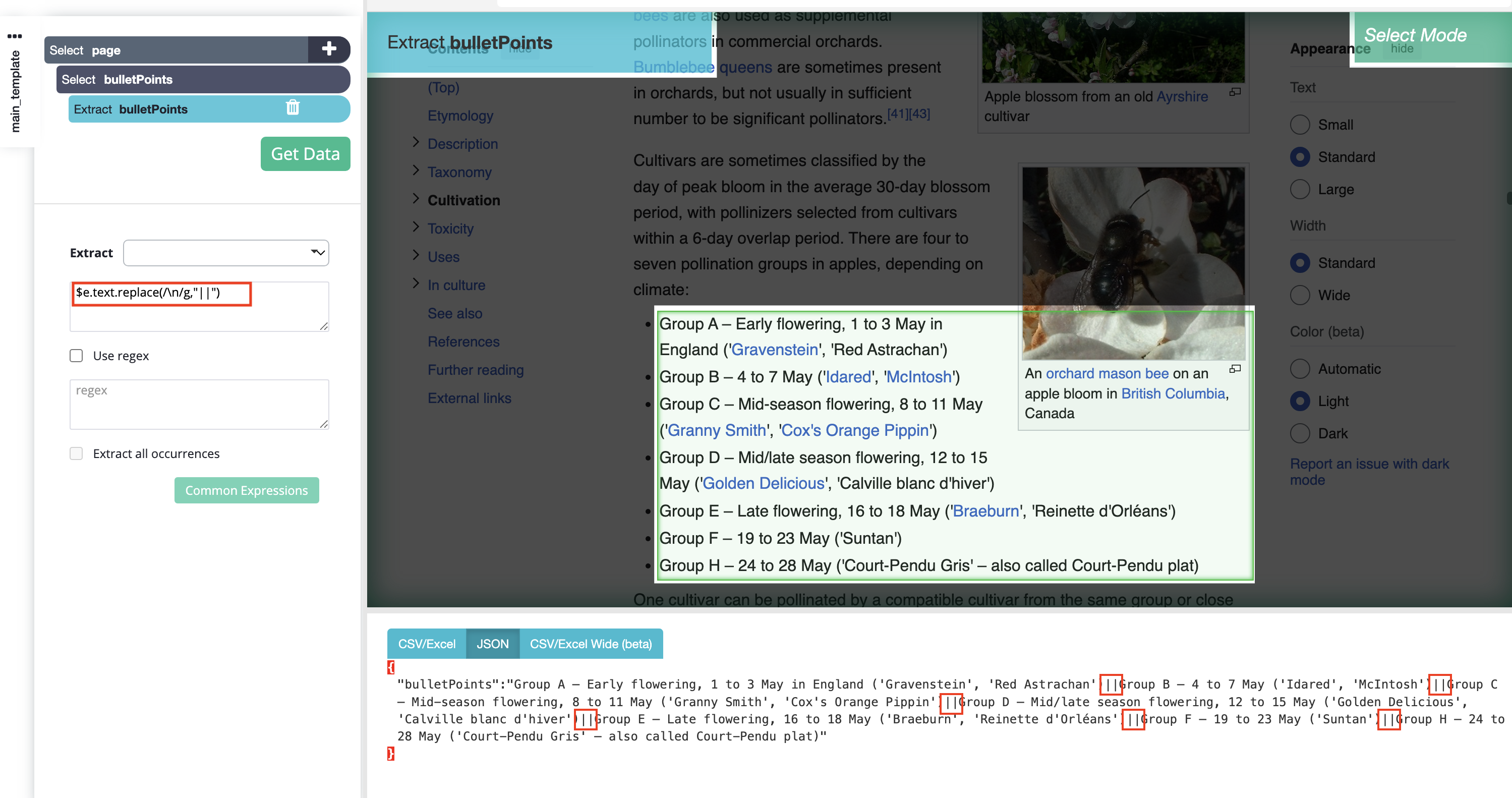Switch to the JSON tab
The height and width of the screenshot is (798, 1512).
(x=492, y=644)
